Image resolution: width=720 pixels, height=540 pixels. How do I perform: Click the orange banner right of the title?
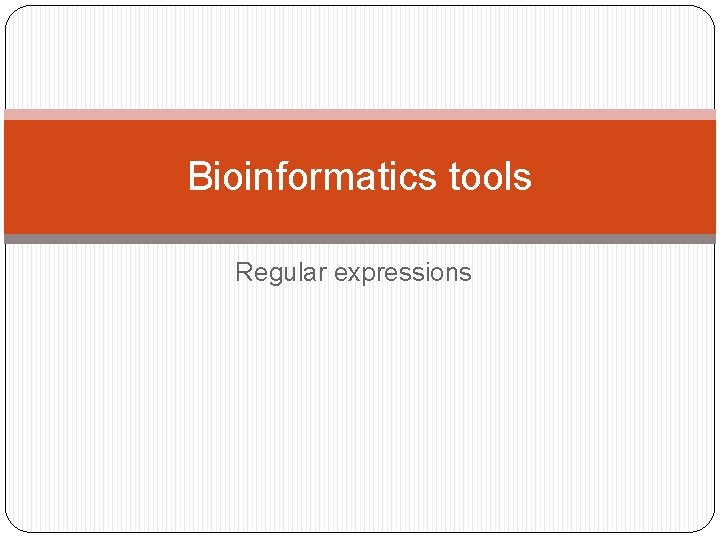[630, 177]
